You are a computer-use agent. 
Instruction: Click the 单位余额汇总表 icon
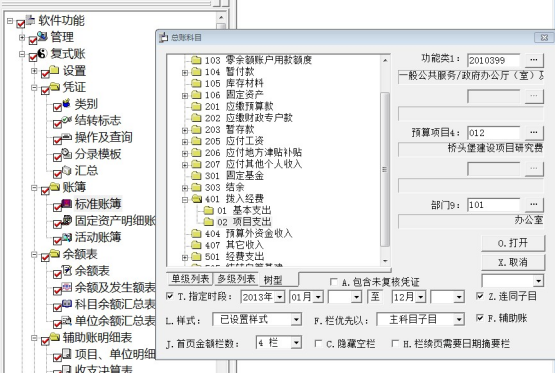coord(67,321)
